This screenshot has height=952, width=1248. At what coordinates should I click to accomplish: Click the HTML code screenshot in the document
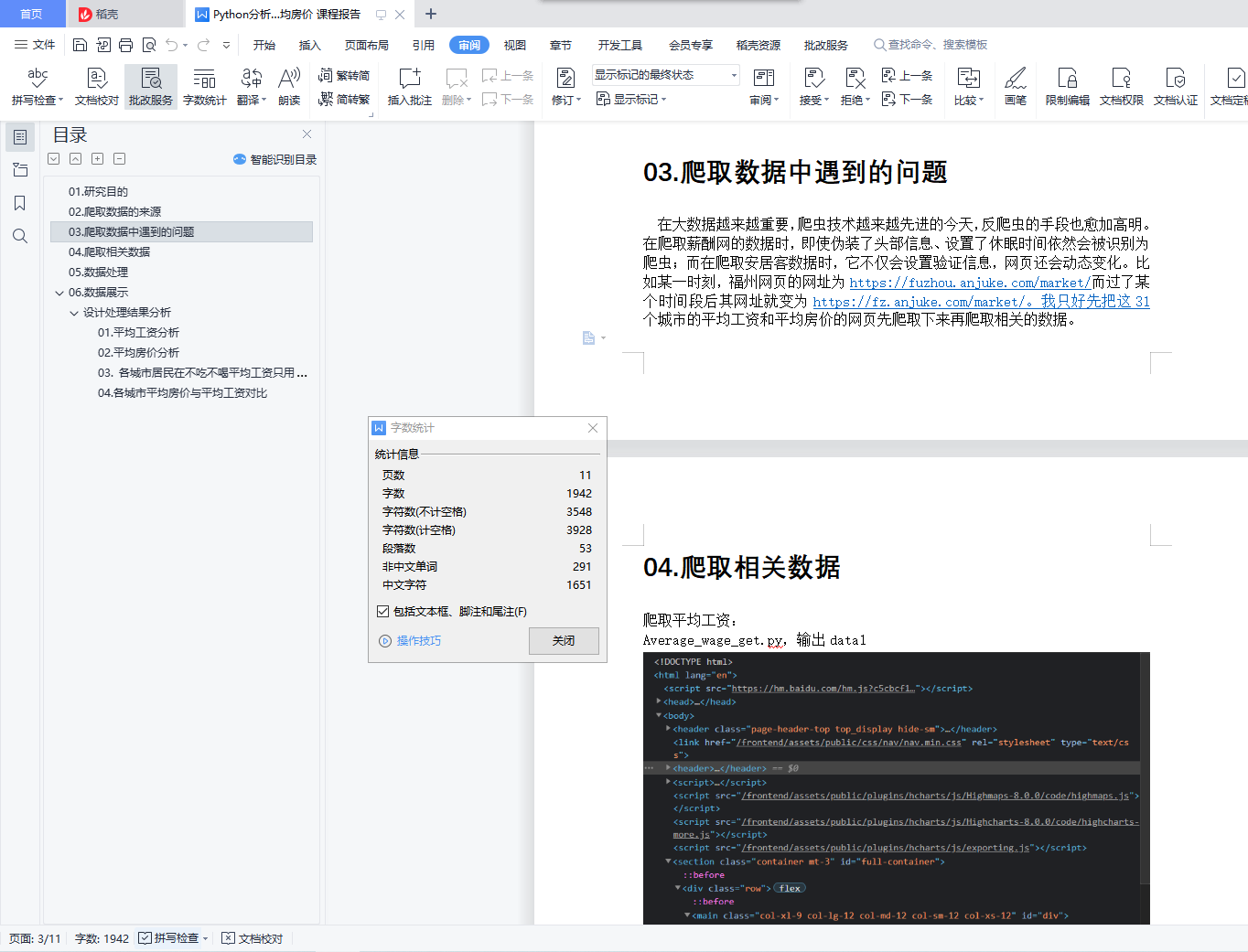tap(896, 788)
